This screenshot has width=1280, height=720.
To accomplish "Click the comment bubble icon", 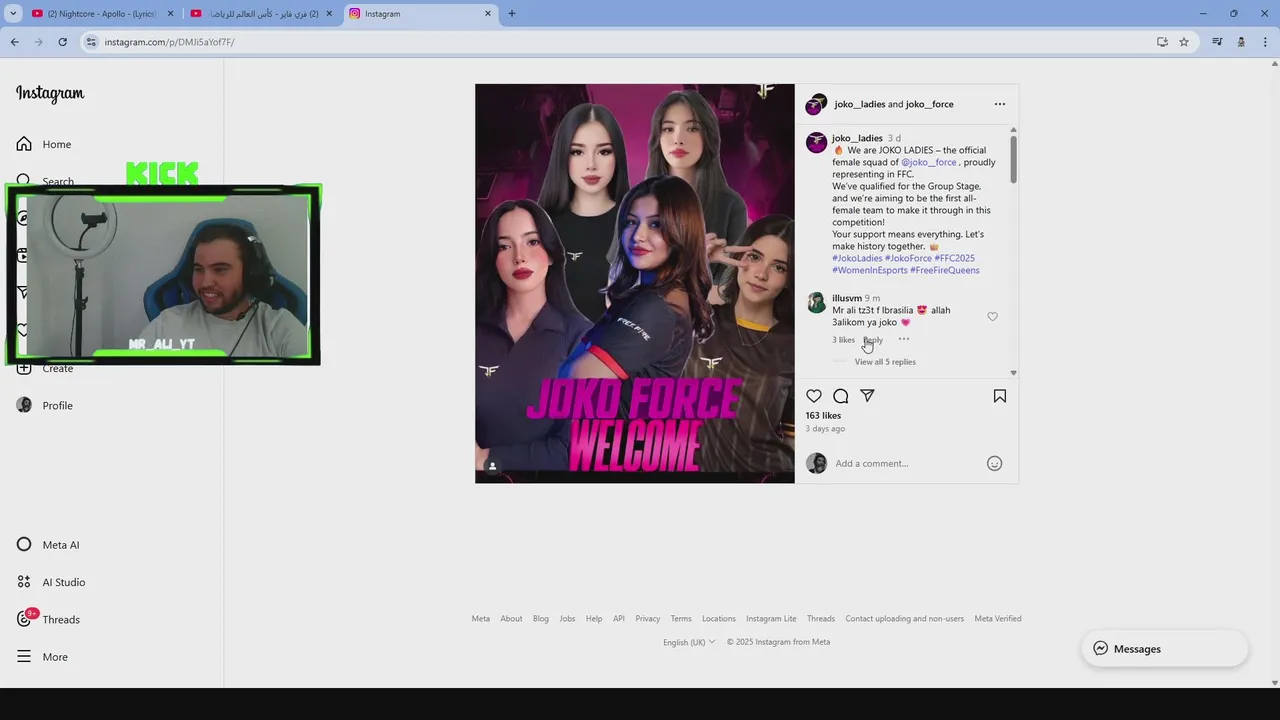I will [x=841, y=396].
